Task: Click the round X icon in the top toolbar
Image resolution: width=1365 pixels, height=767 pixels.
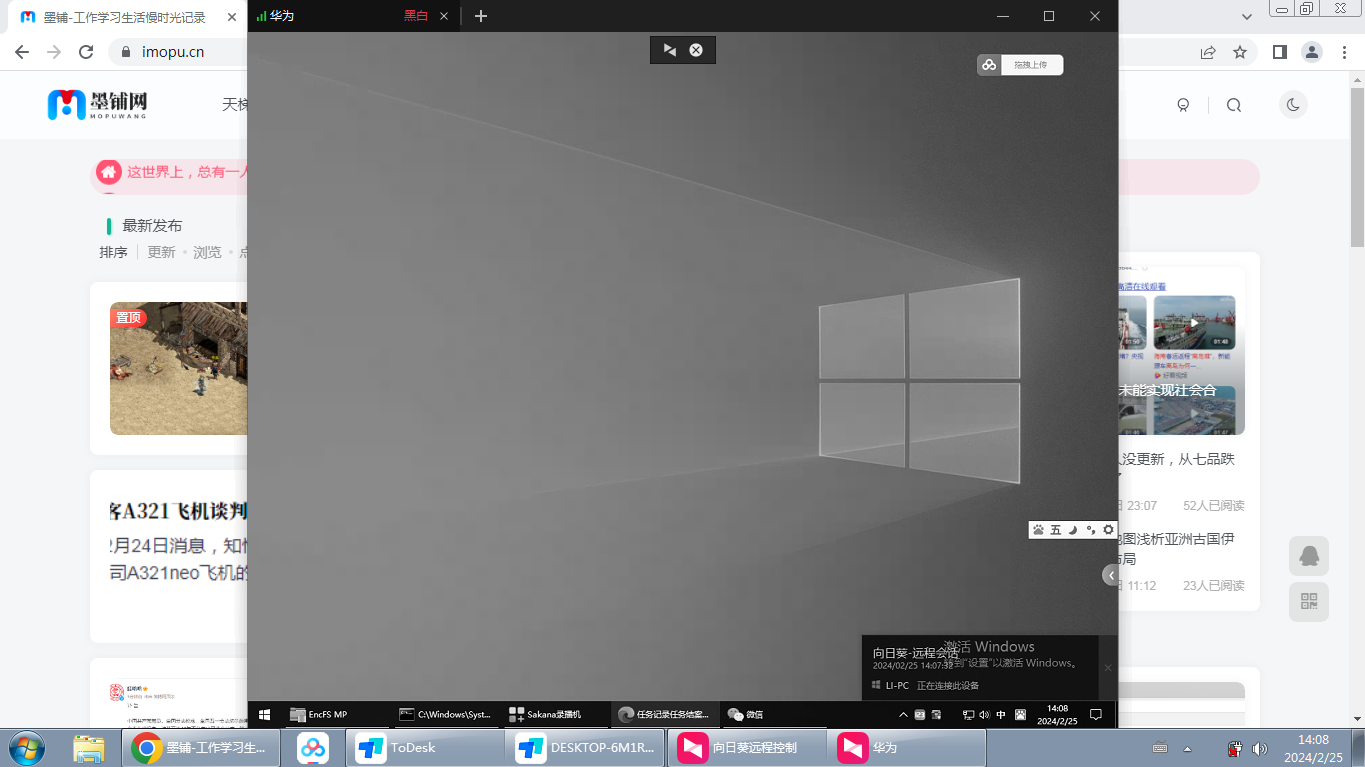Action: [x=696, y=50]
